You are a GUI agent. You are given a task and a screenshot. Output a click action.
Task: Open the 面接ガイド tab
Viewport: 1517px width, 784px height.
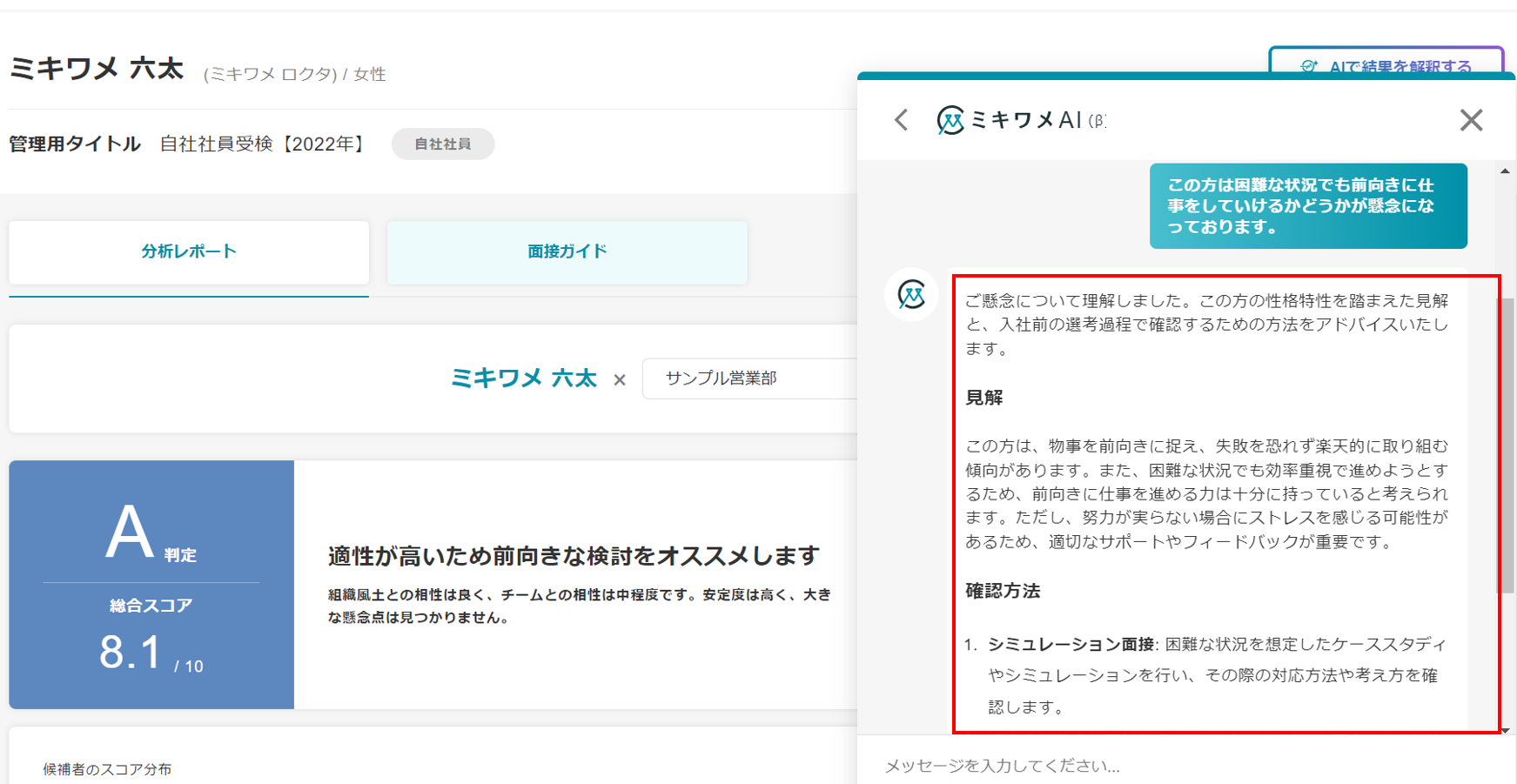click(x=567, y=251)
